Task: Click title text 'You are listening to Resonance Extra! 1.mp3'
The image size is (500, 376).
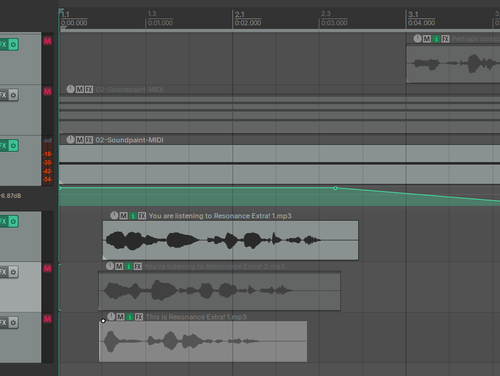Action: (220, 216)
